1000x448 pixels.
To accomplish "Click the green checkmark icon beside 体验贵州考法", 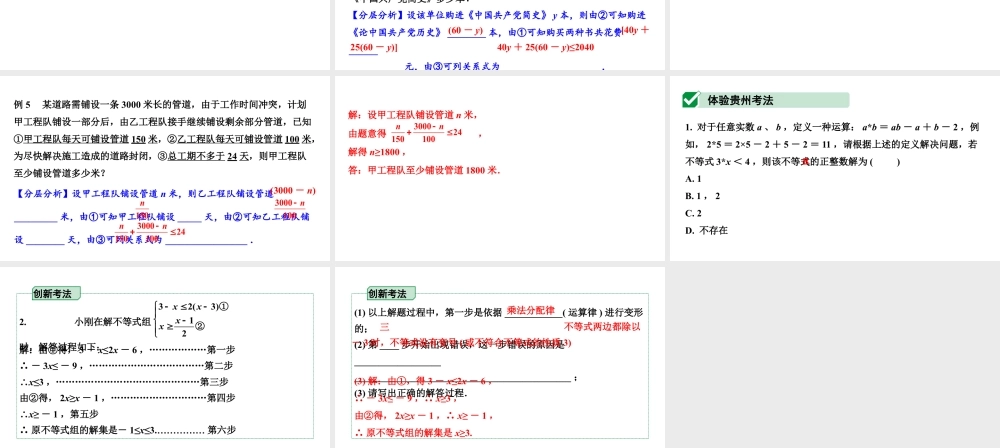I will (691, 100).
